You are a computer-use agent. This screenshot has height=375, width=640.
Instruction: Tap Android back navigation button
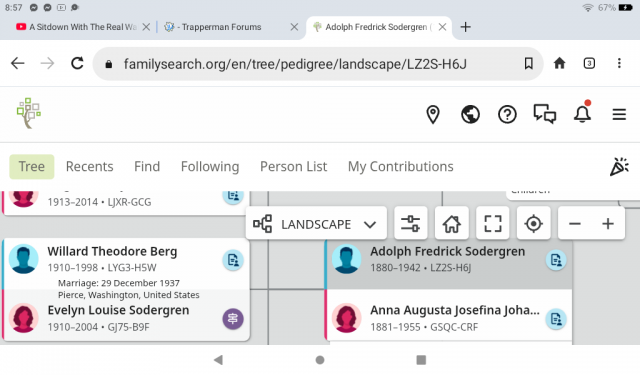pos(218,360)
